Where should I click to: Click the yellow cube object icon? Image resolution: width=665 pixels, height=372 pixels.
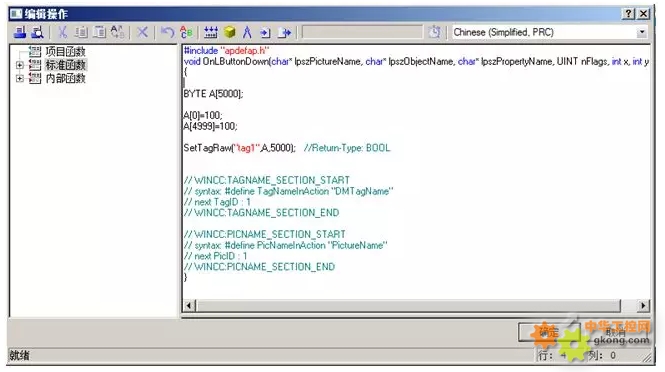coord(229,32)
